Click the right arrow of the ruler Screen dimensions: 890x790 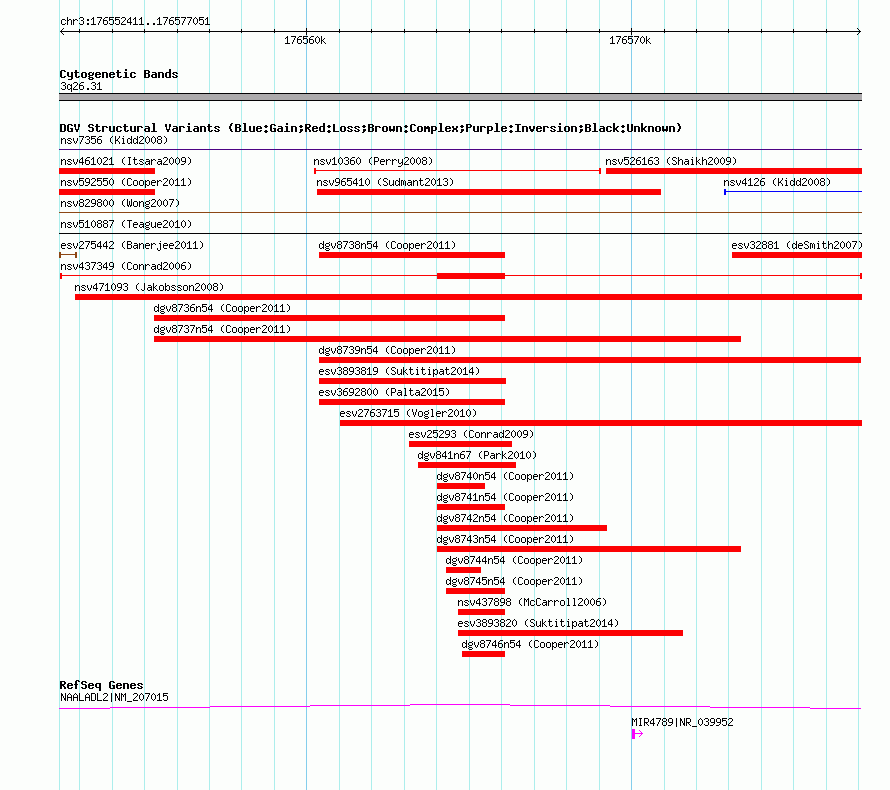[859, 32]
